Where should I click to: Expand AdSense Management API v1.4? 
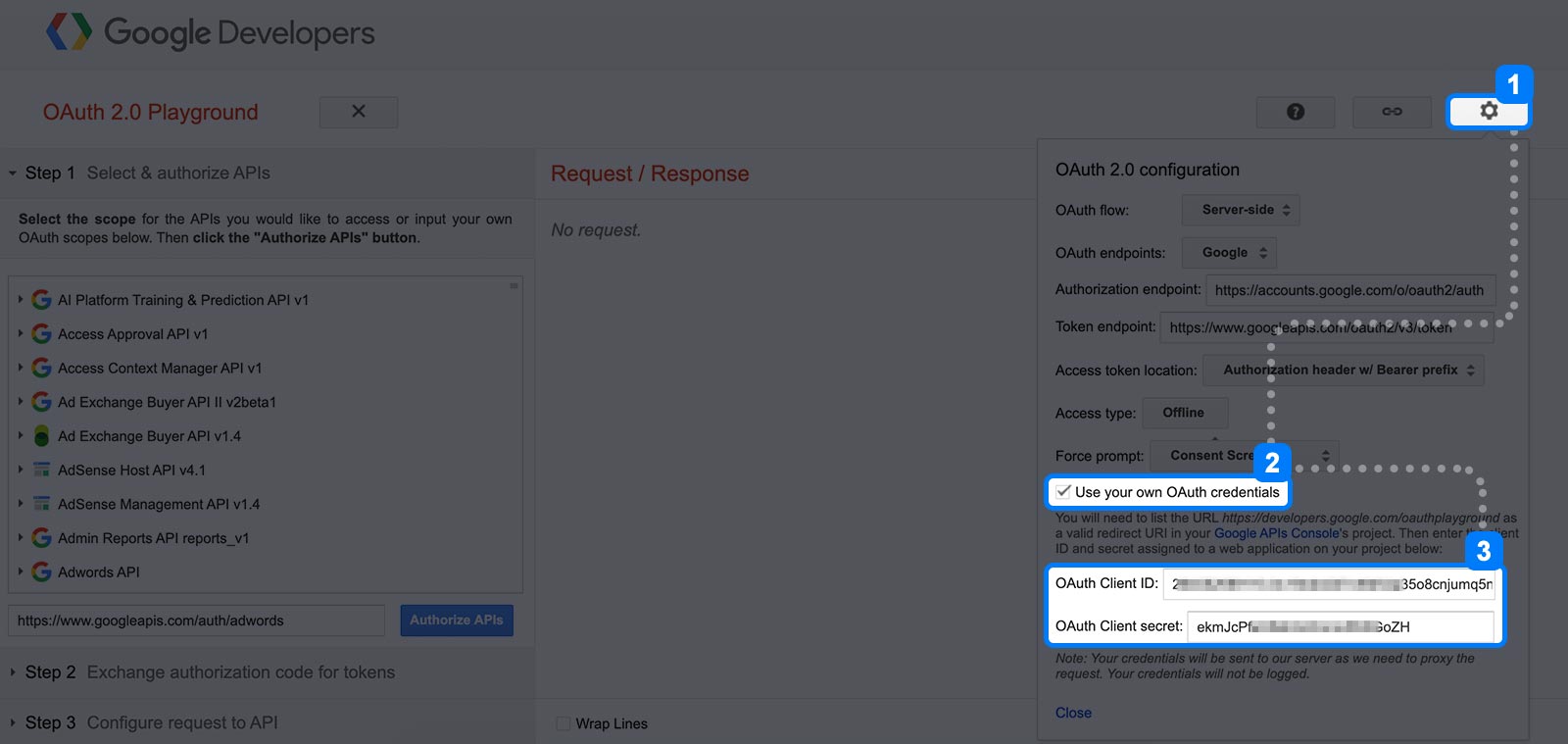[x=20, y=504]
